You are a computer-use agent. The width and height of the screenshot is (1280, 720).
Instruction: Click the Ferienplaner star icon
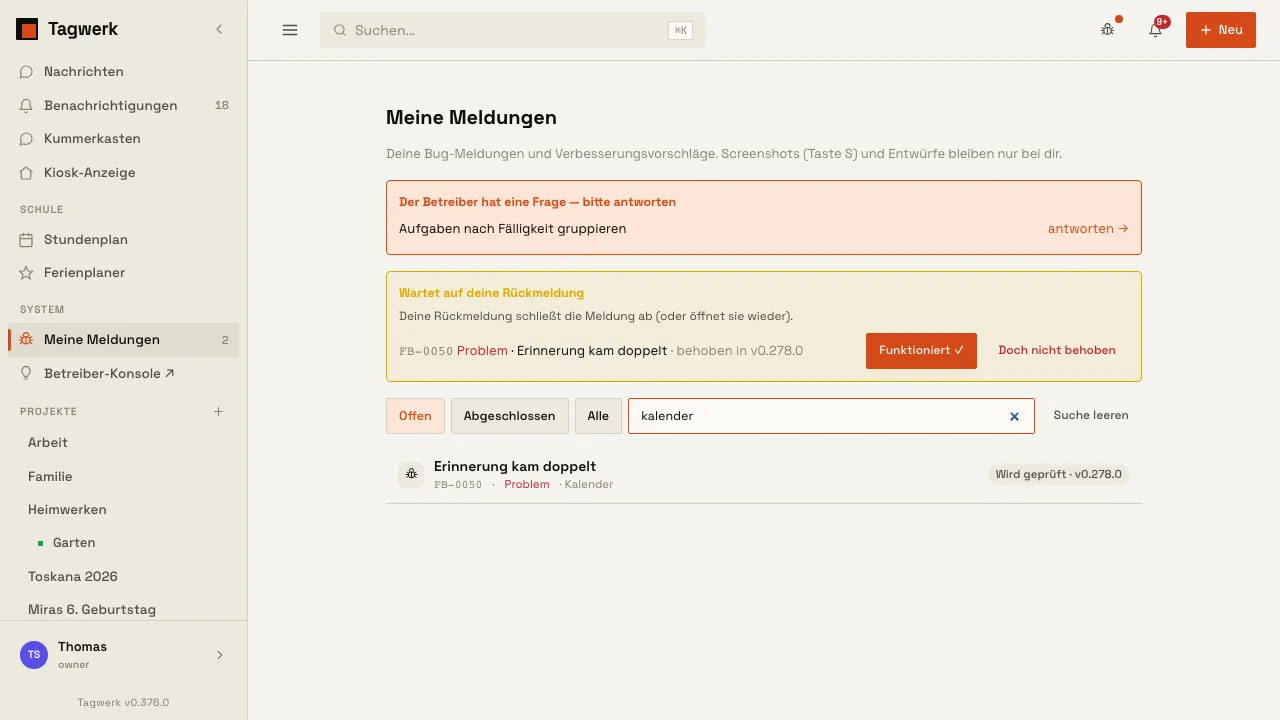coord(26,273)
